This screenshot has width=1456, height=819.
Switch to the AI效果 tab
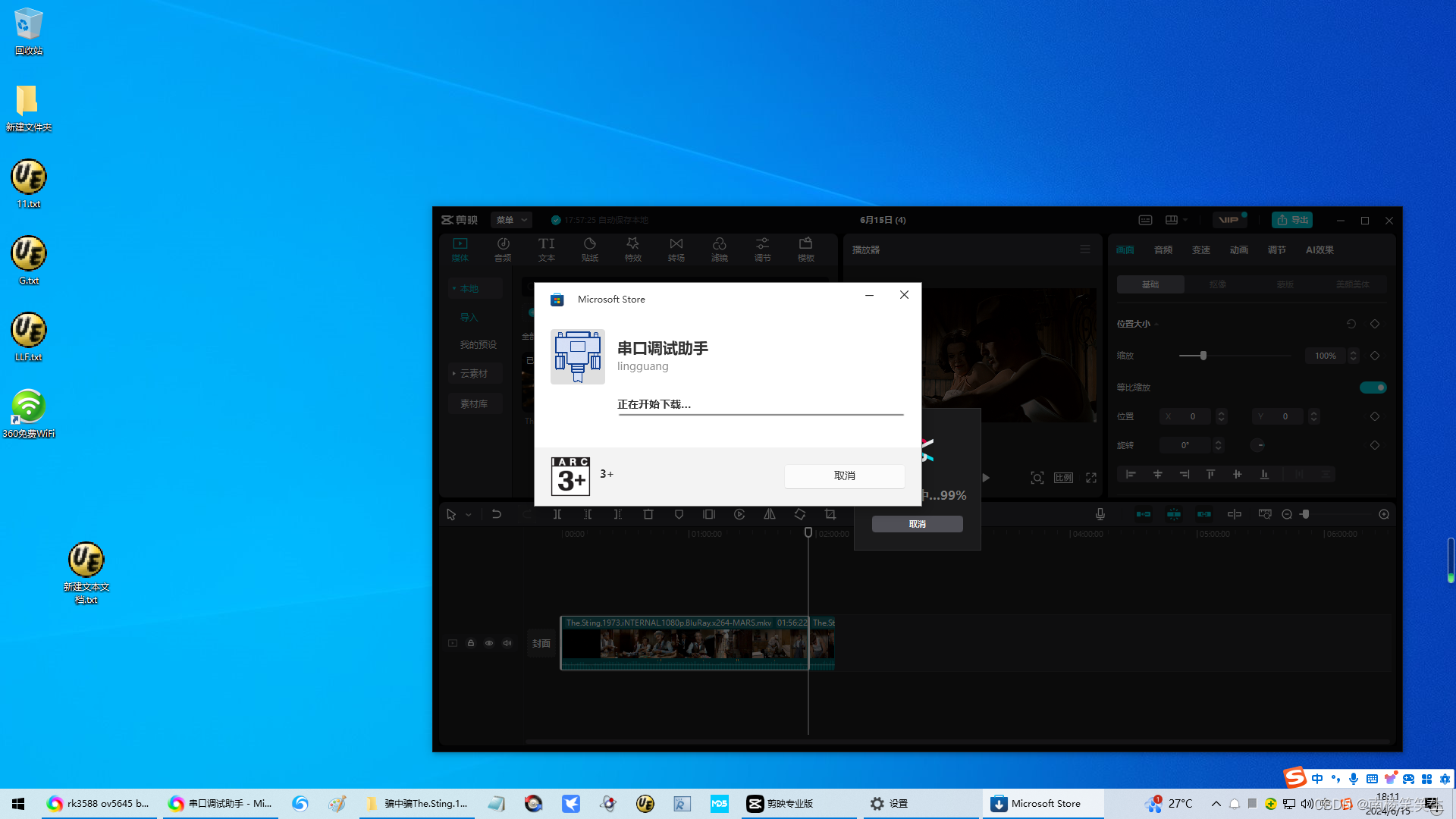(x=1319, y=249)
